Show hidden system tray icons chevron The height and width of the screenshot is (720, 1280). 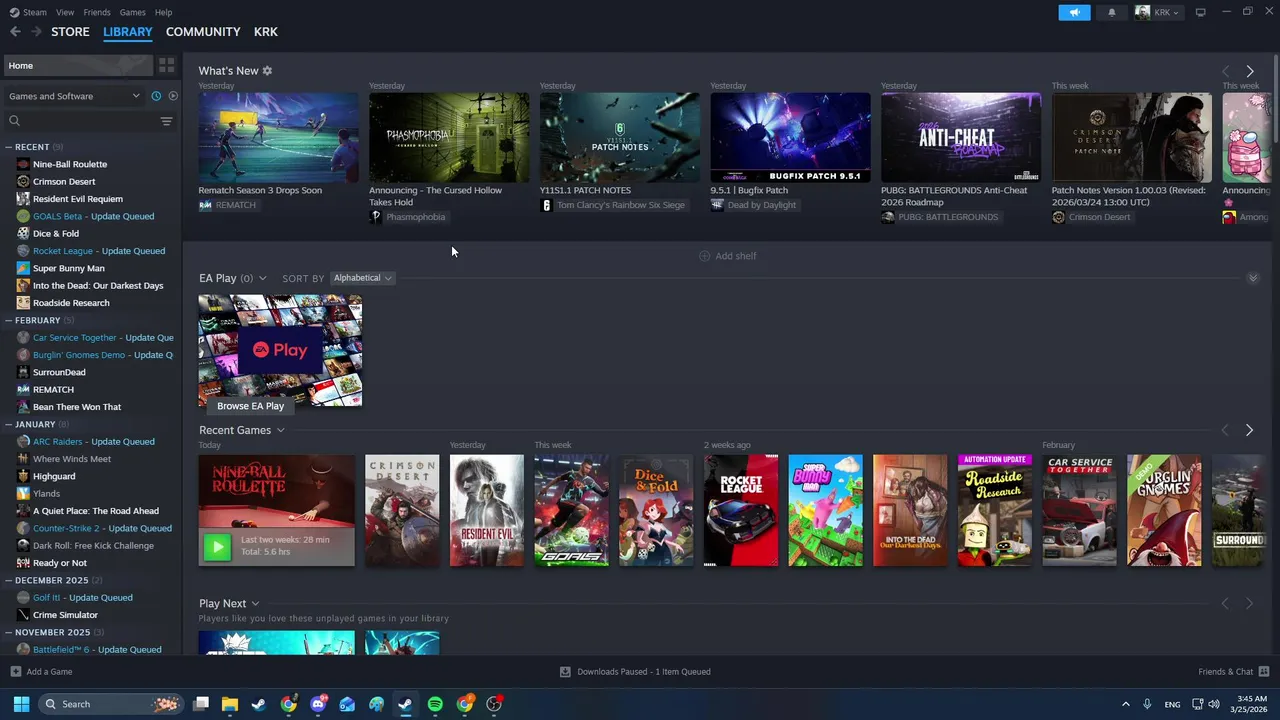click(x=1125, y=704)
